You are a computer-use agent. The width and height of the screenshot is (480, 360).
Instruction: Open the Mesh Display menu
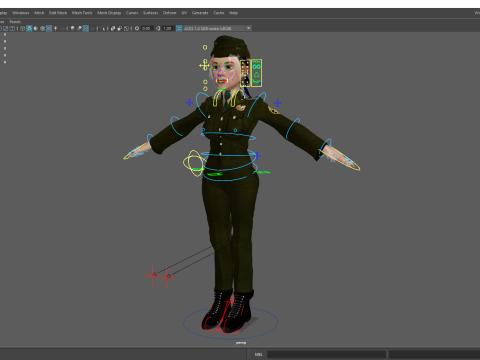pyautogui.click(x=109, y=13)
